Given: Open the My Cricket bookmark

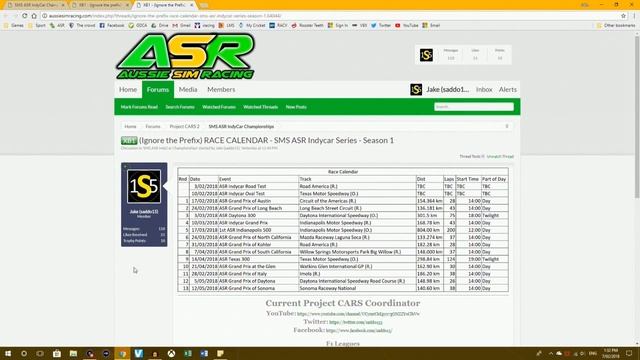Looking at the screenshot, I should coord(252,25).
